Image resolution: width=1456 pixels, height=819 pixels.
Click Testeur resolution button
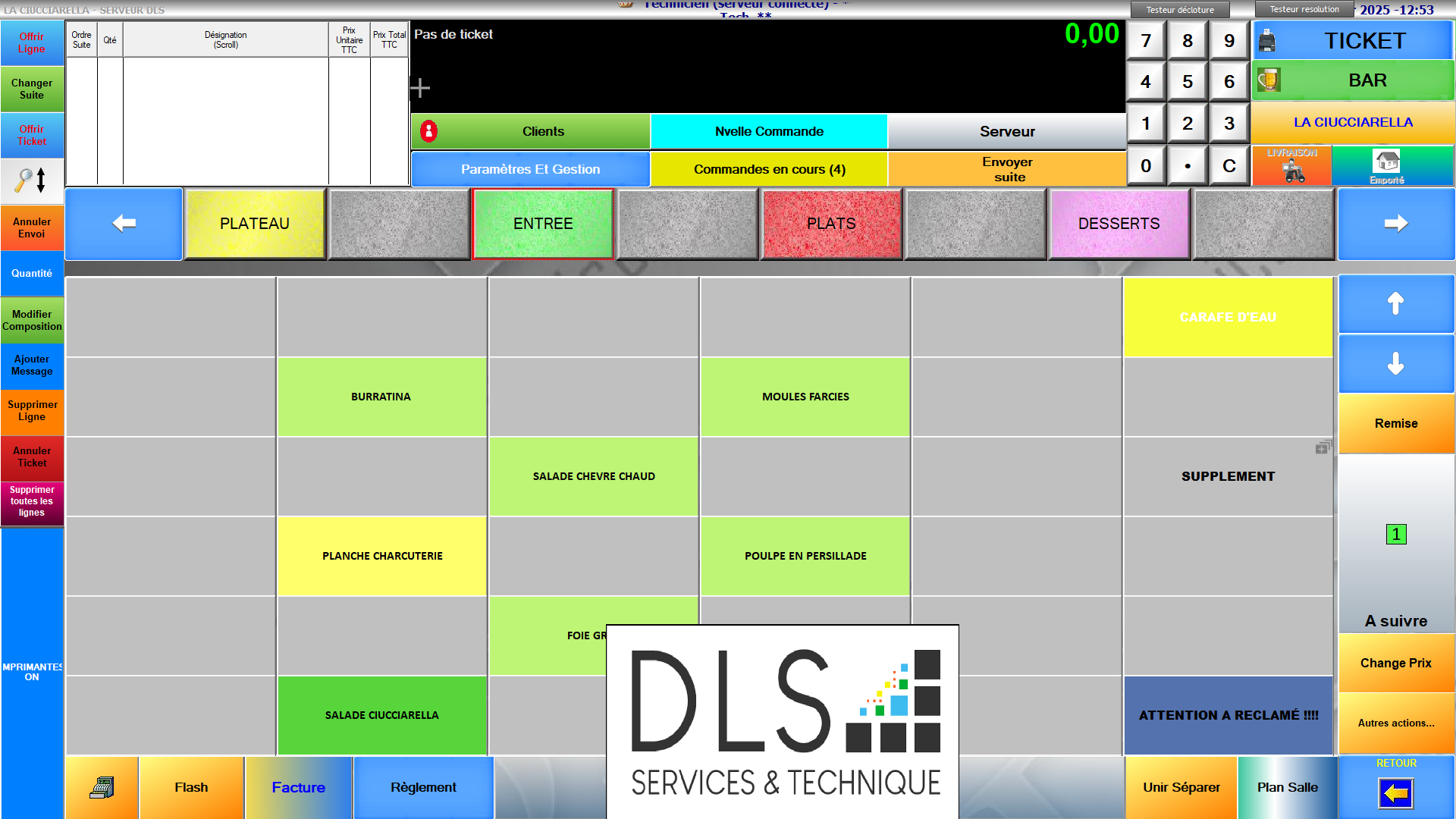[1304, 9]
